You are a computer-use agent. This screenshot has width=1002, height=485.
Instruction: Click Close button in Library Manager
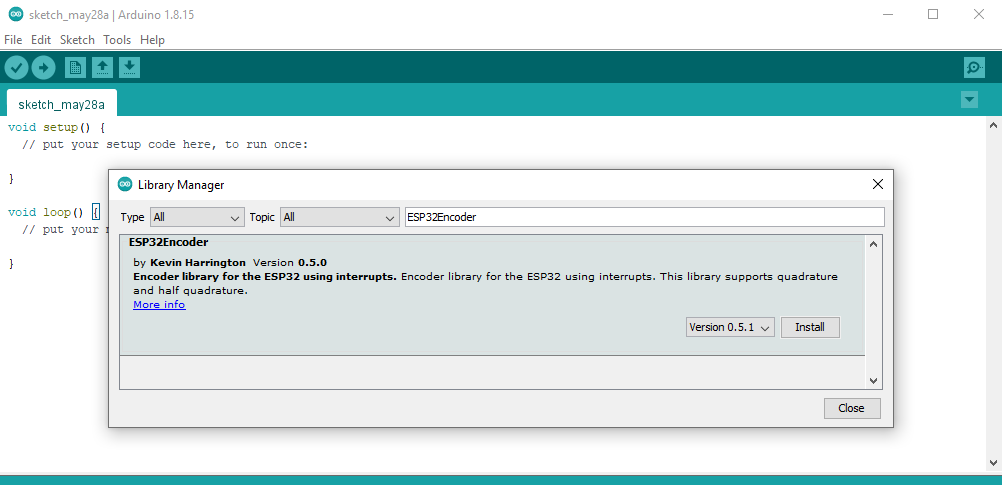(x=852, y=408)
